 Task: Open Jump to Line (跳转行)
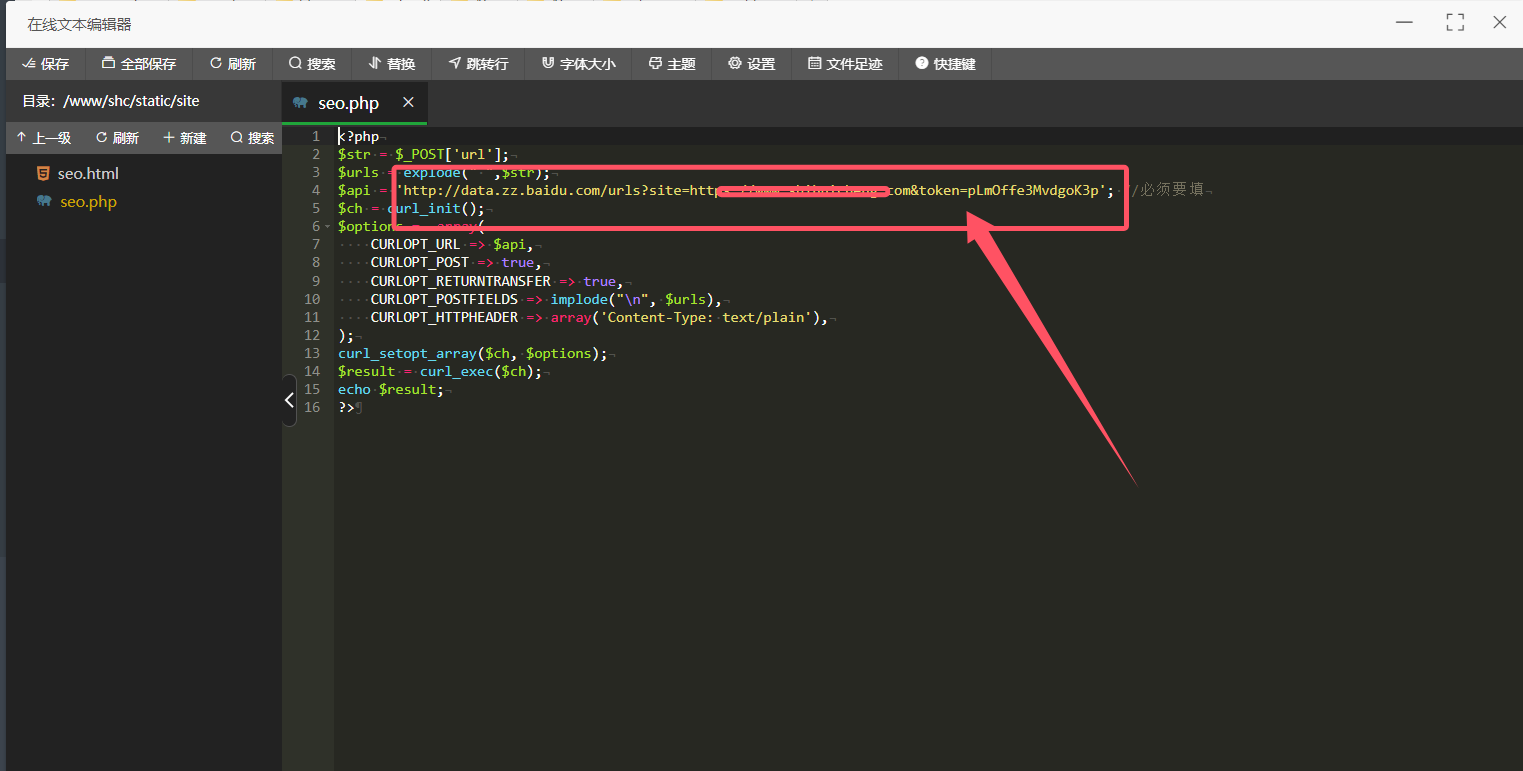[x=478, y=64]
